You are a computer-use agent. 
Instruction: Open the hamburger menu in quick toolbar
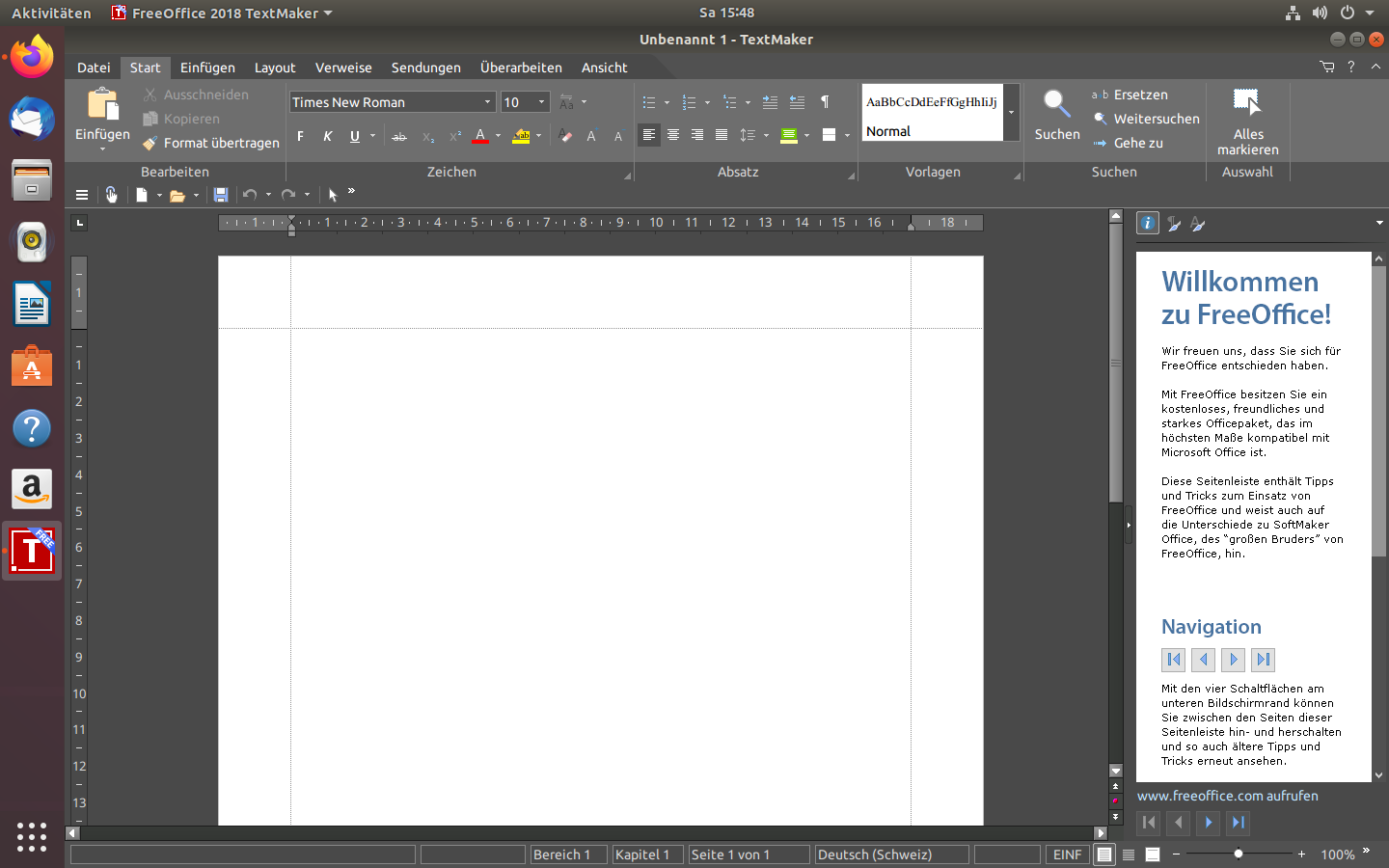coord(82,195)
